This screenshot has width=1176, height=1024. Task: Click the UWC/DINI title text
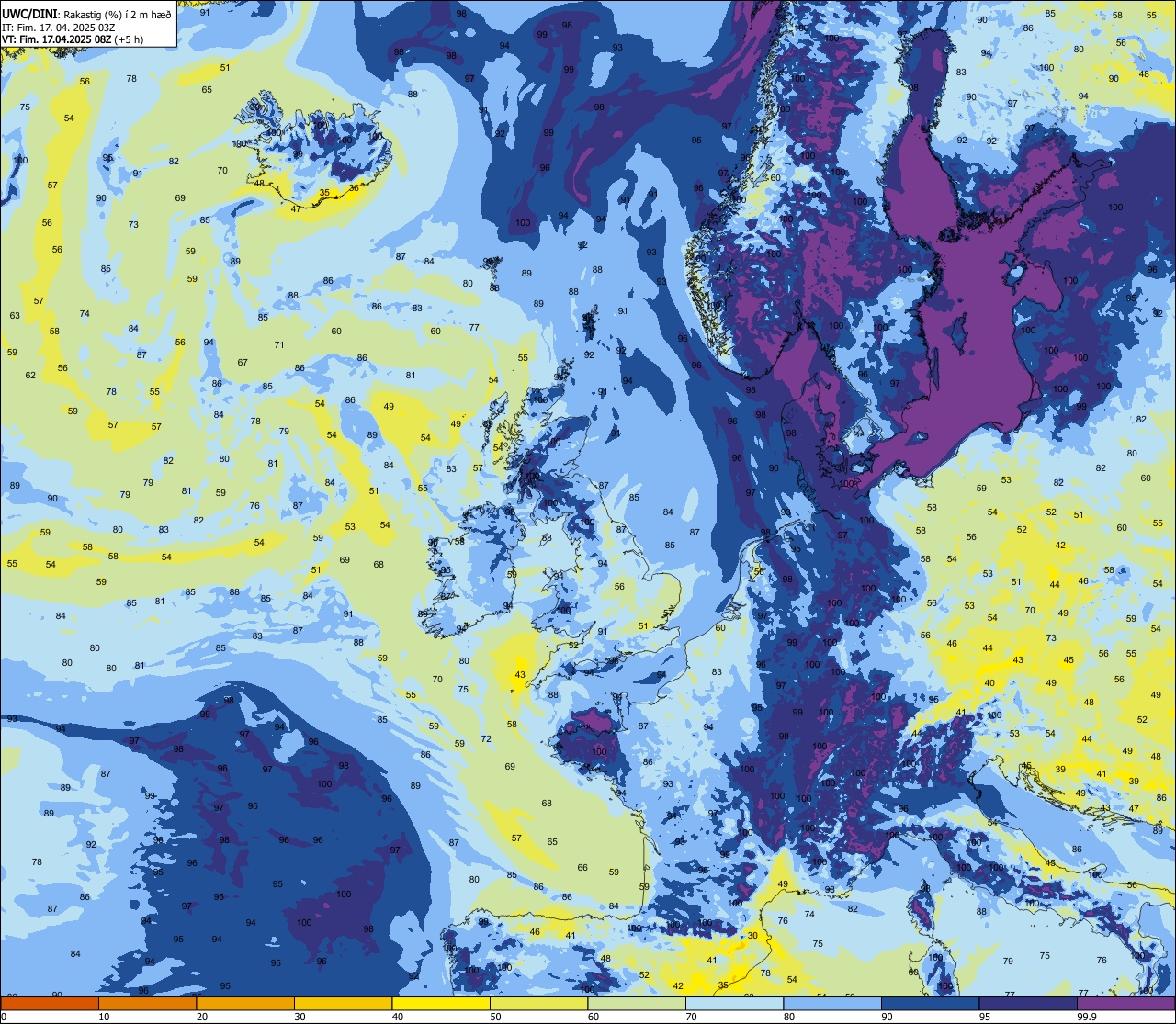pos(30,15)
